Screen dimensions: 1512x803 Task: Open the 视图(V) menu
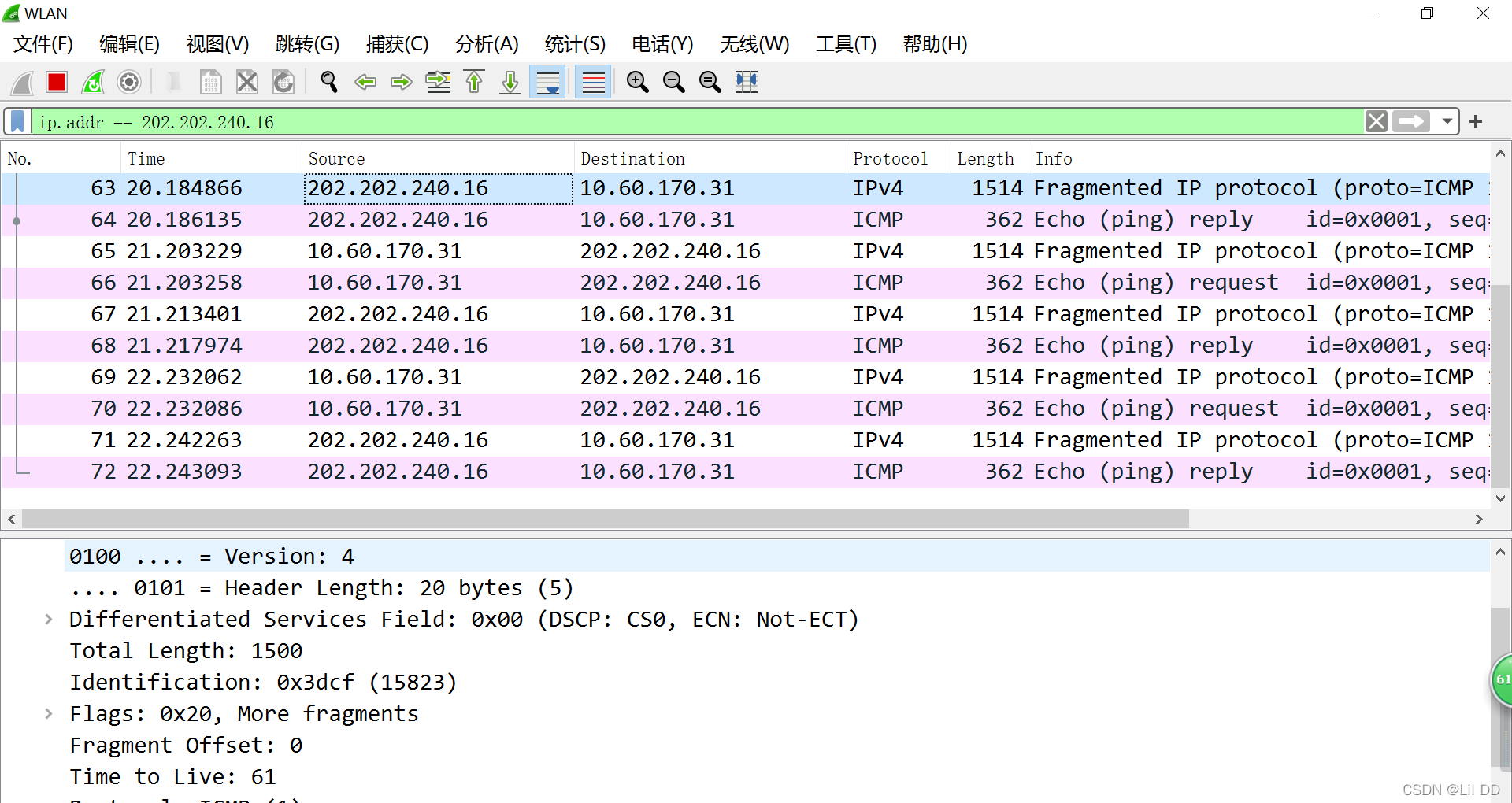pos(217,44)
